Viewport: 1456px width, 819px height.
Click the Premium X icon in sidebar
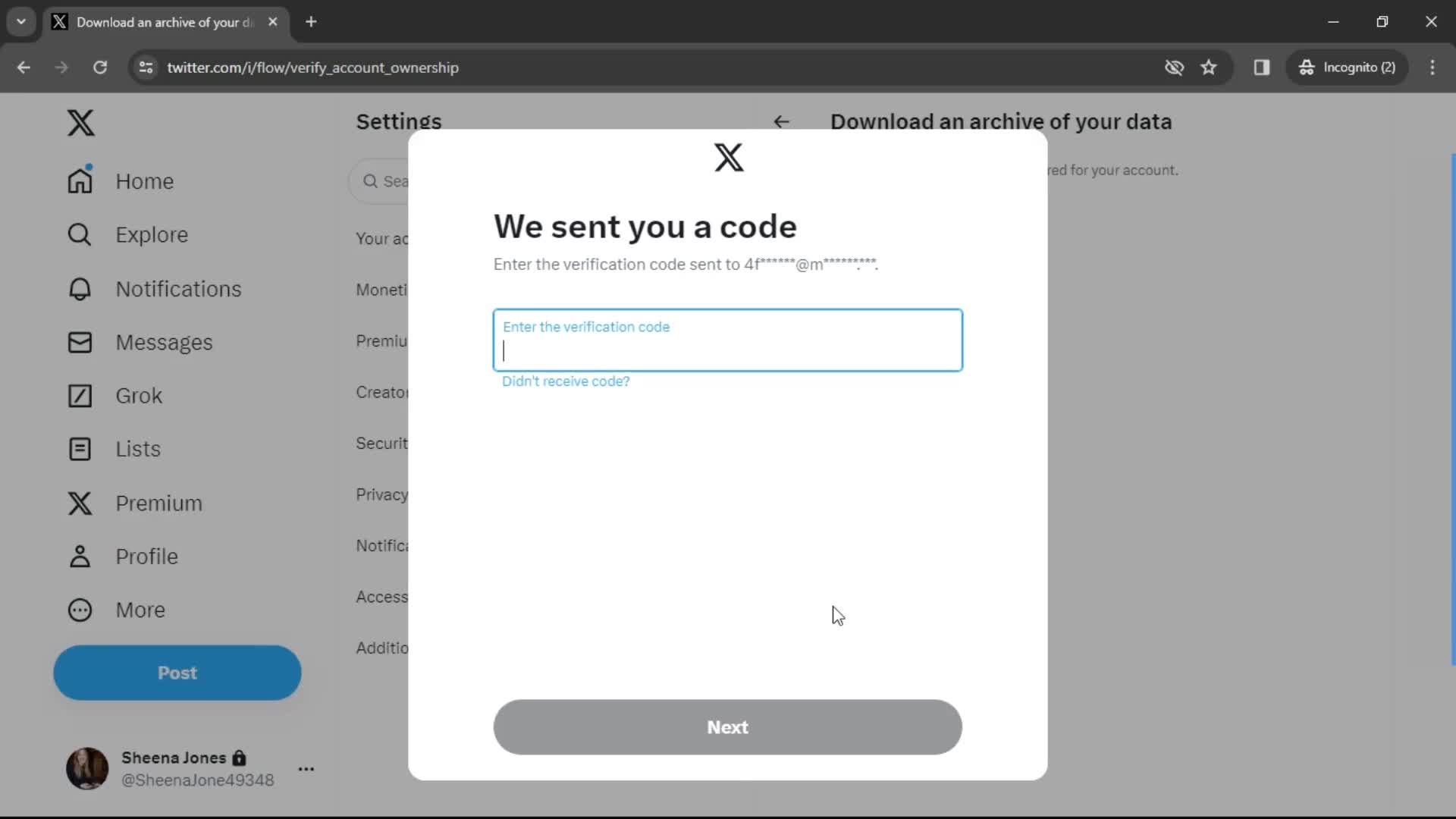click(x=79, y=502)
